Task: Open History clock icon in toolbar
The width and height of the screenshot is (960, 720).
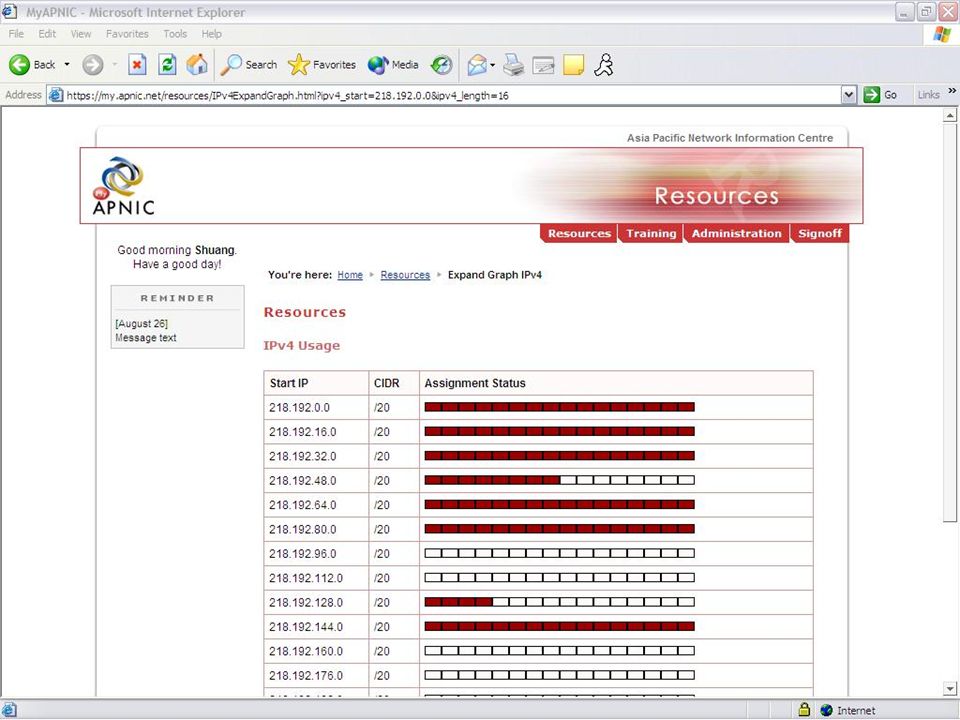Action: 441,64
